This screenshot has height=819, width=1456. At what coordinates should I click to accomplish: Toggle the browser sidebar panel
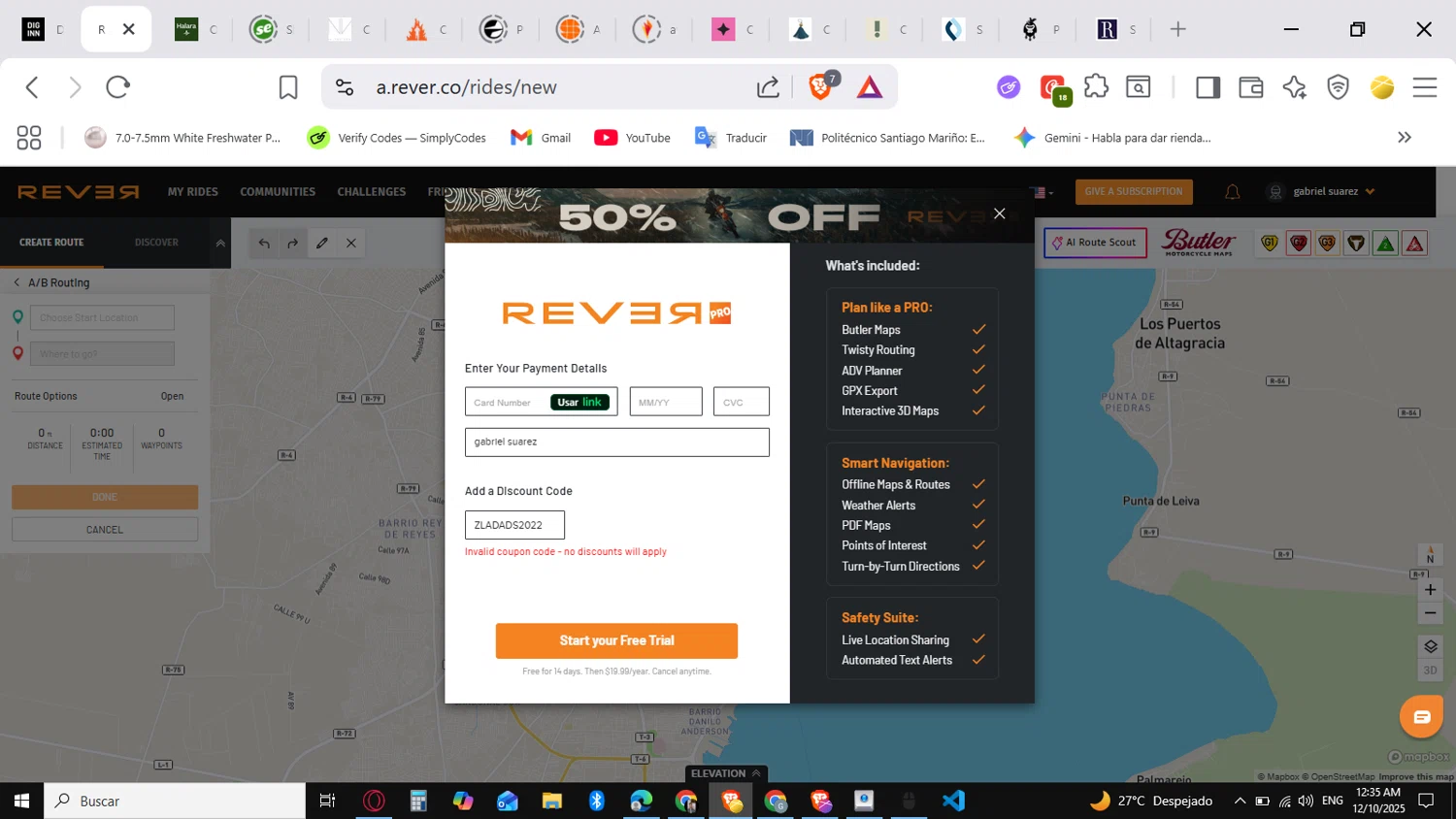1208,87
